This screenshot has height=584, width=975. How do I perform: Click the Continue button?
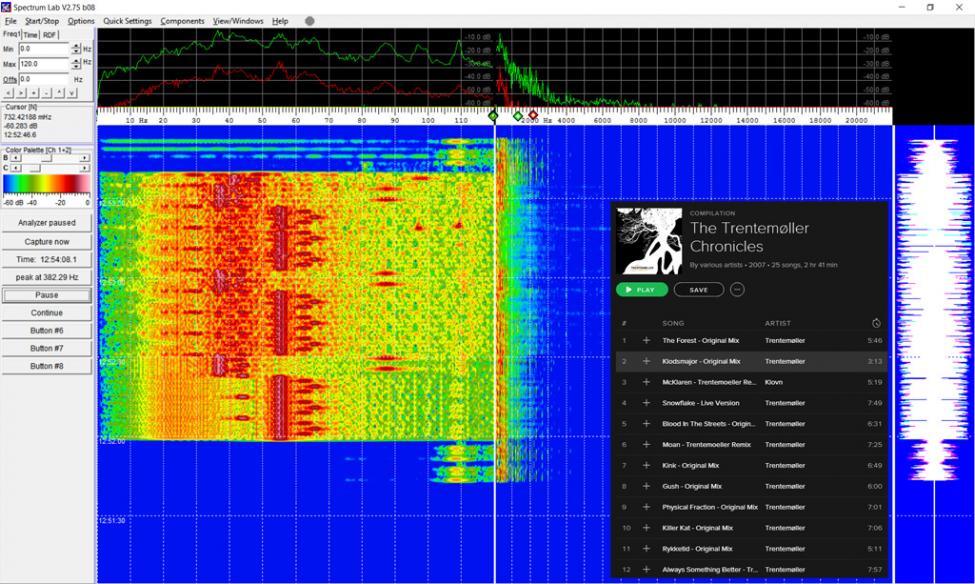click(47, 313)
